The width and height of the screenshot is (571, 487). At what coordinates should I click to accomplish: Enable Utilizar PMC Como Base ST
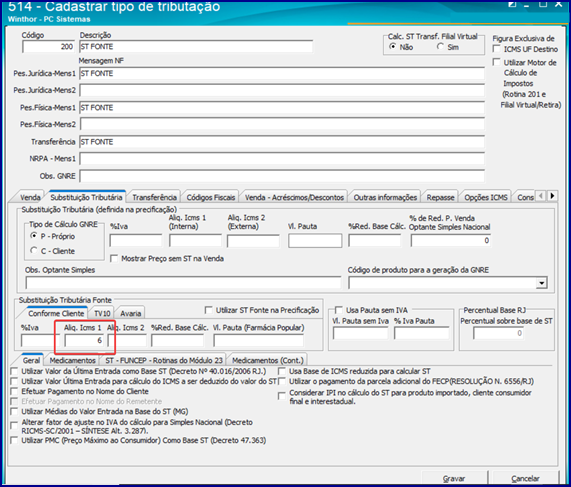[14, 441]
